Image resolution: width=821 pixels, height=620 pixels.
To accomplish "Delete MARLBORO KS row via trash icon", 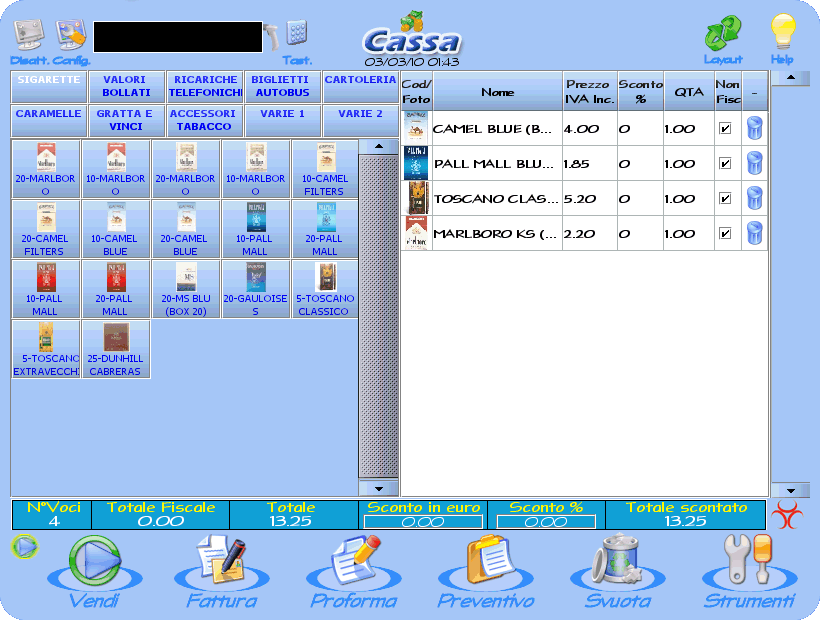I will tap(755, 234).
